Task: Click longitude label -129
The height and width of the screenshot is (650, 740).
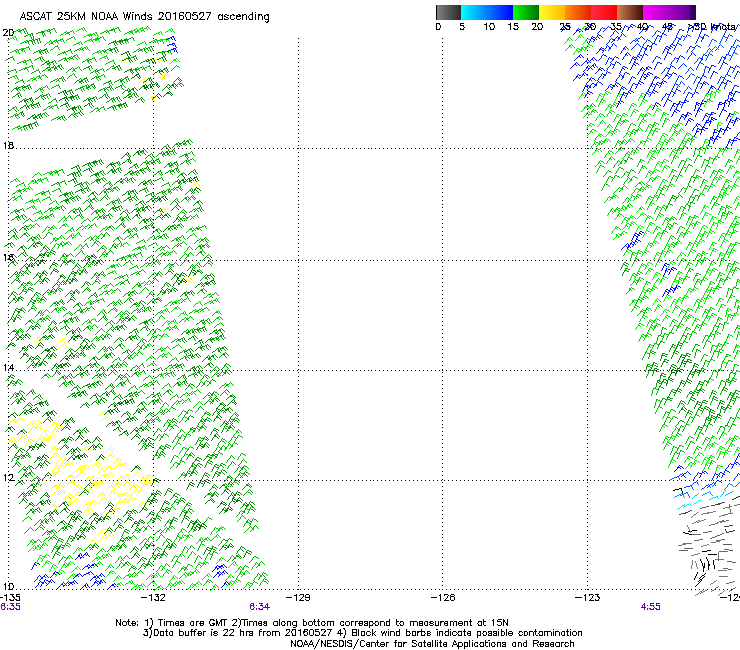Action: (x=298, y=598)
